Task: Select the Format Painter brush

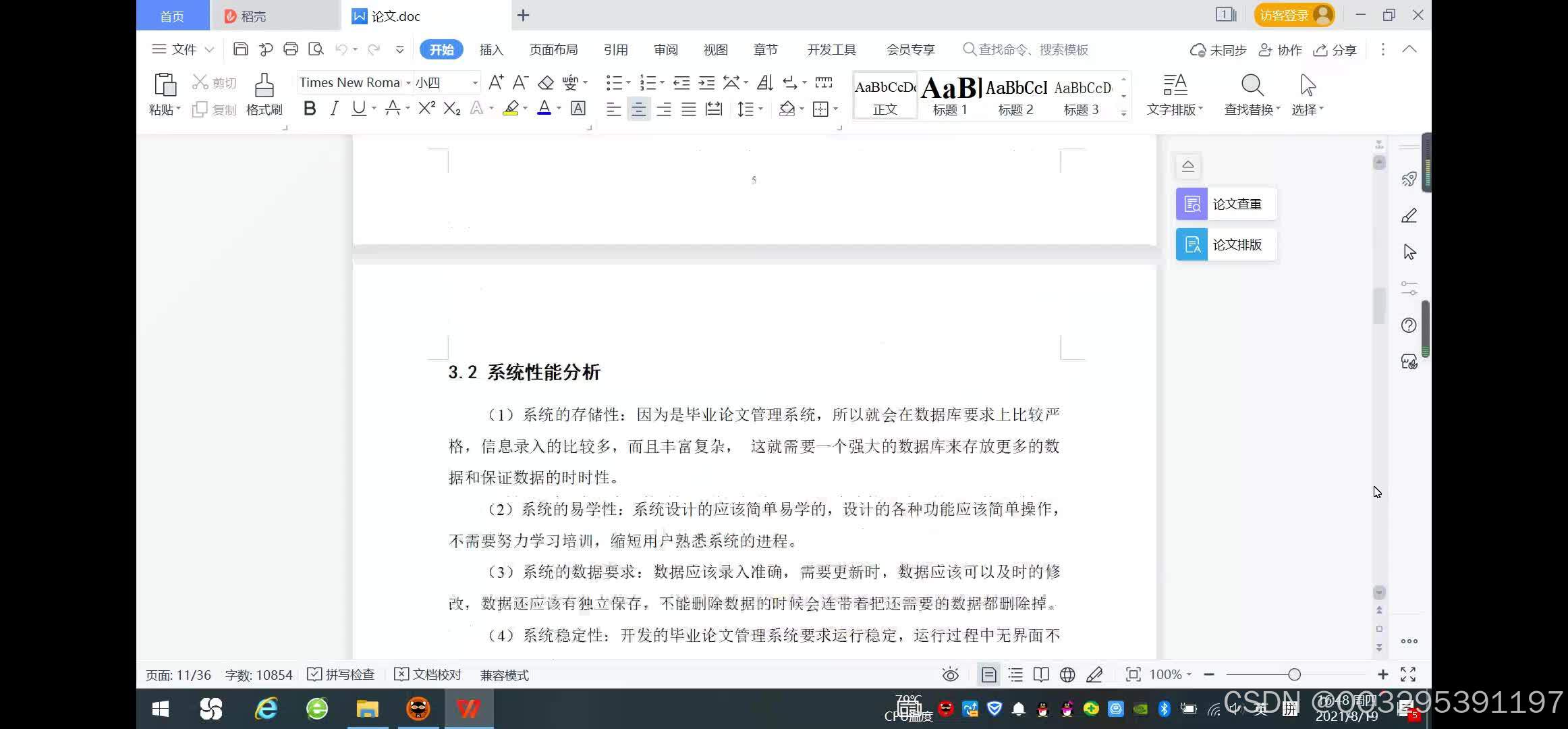Action: [264, 85]
